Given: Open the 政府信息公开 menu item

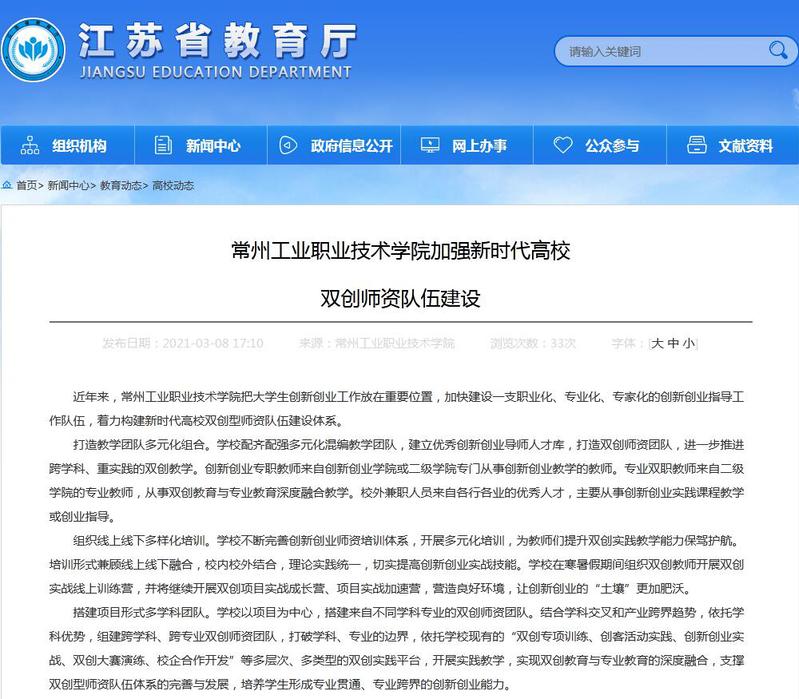Looking at the screenshot, I should [351, 146].
